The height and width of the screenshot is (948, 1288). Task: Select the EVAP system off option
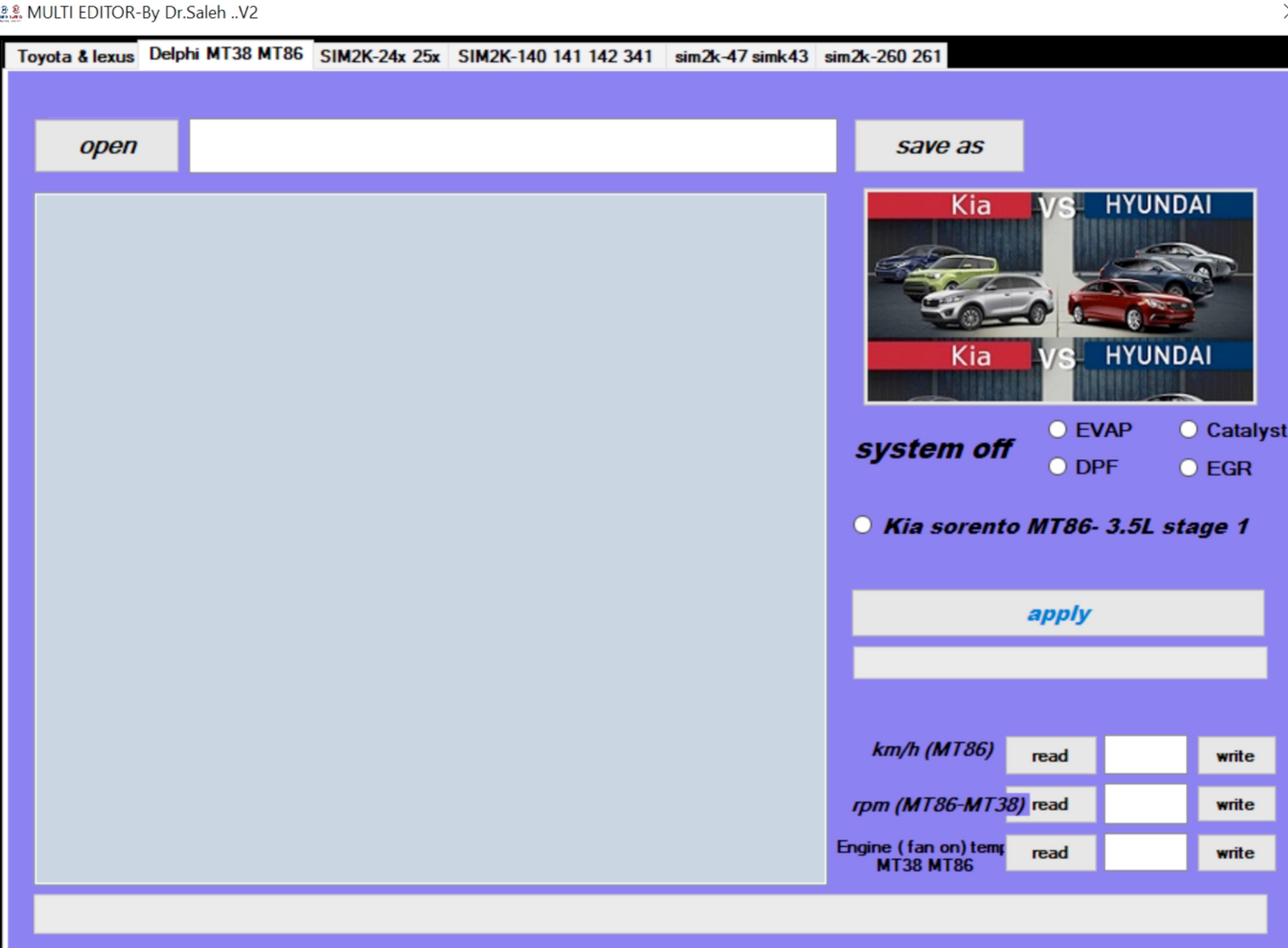pyautogui.click(x=1056, y=429)
